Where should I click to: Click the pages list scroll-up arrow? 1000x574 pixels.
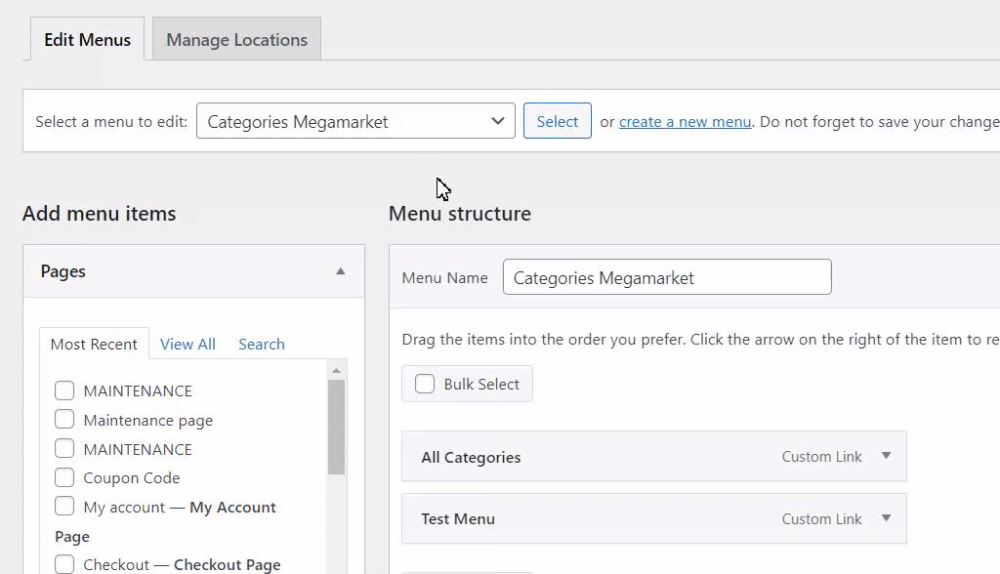pos(336,370)
